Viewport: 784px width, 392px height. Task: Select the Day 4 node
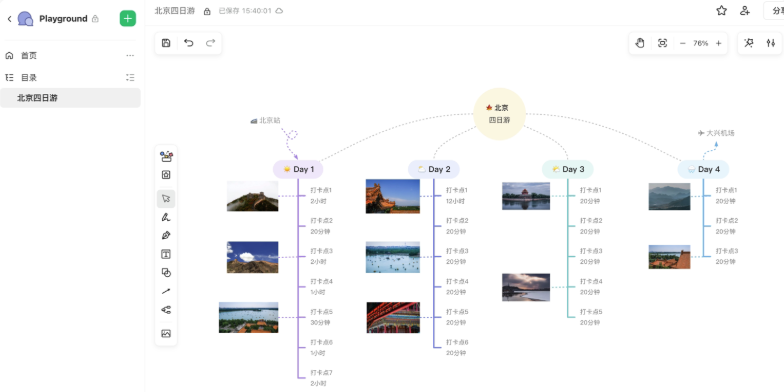704,170
